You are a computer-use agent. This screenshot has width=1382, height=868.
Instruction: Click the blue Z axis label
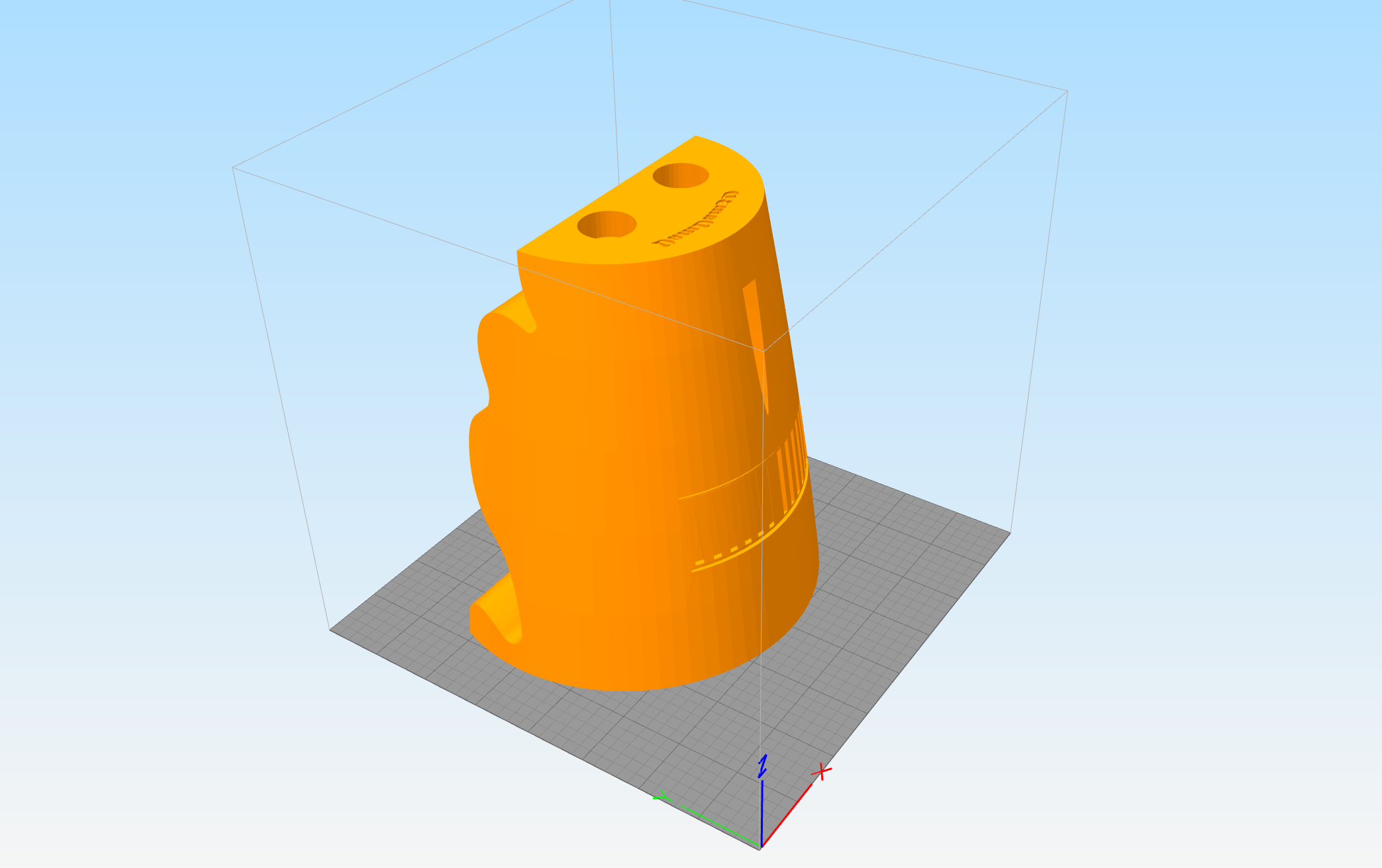[762, 766]
